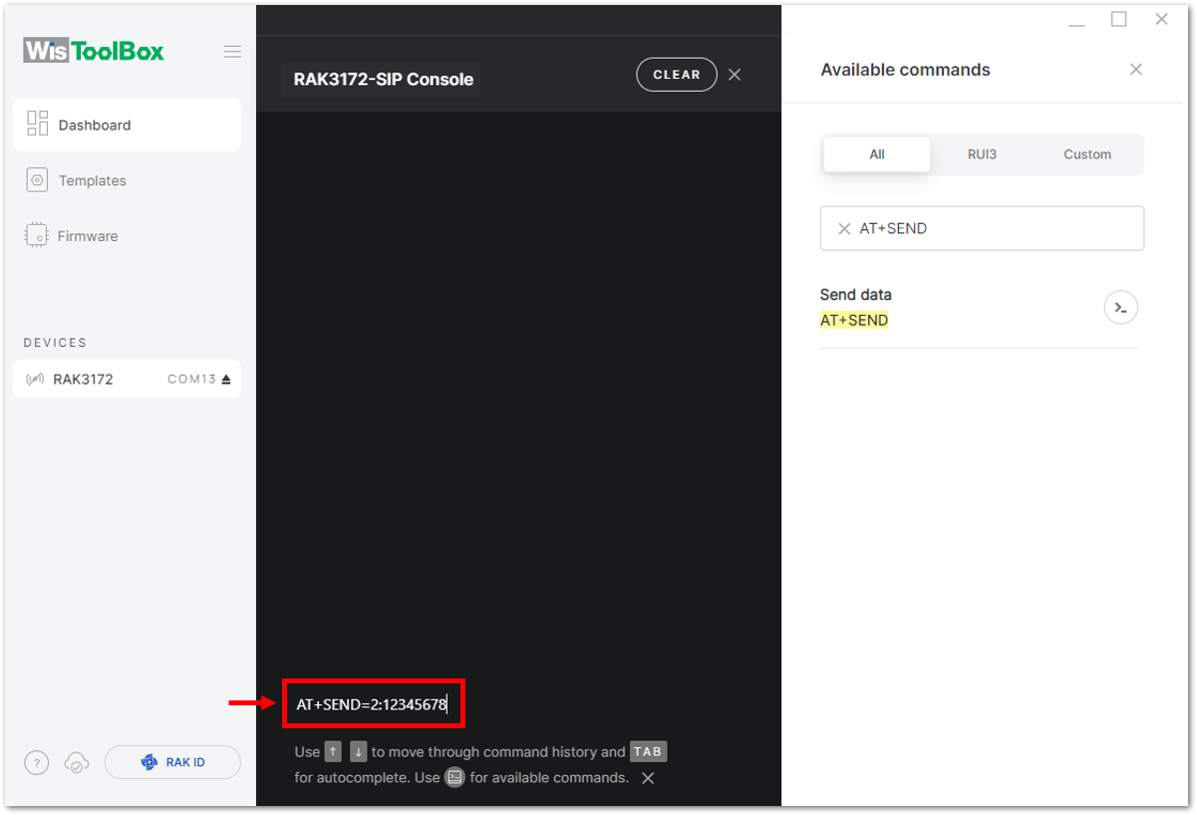This screenshot has height=815, width=1197.
Task: Open the Dashboard page
Action: 127,124
